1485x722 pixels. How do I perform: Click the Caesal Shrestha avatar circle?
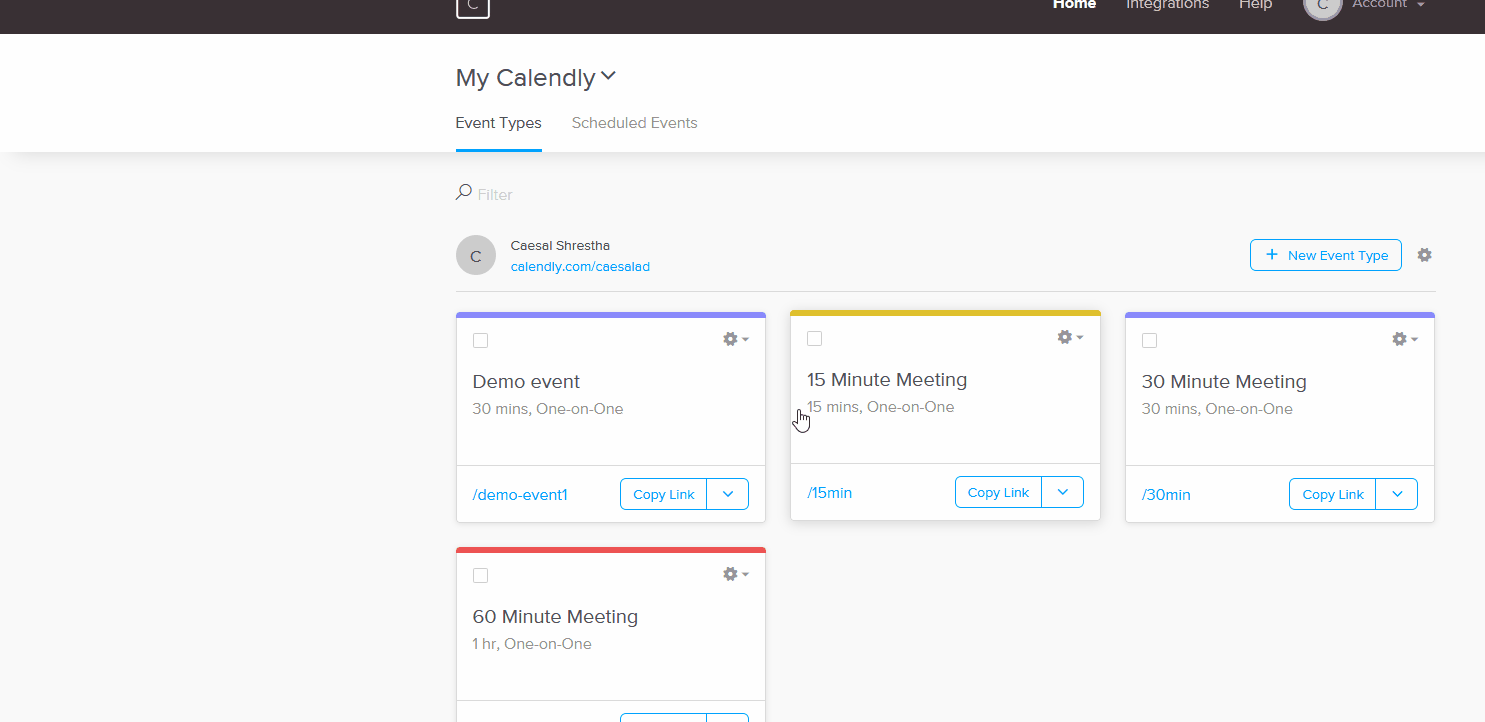pos(476,255)
